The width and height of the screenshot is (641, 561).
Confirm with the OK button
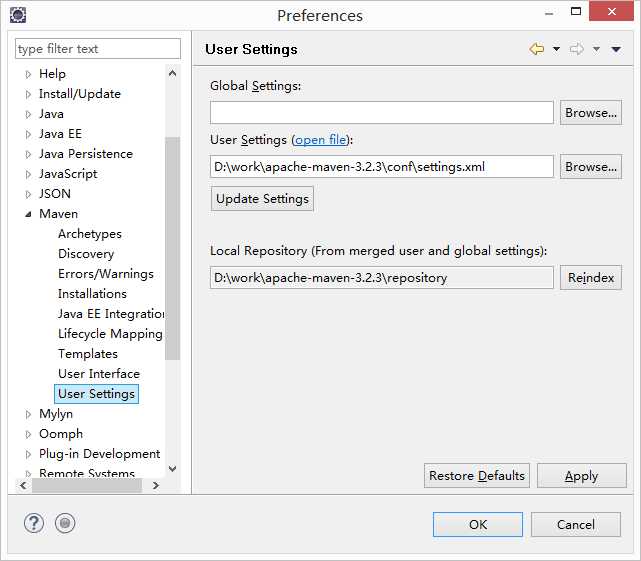click(x=478, y=525)
